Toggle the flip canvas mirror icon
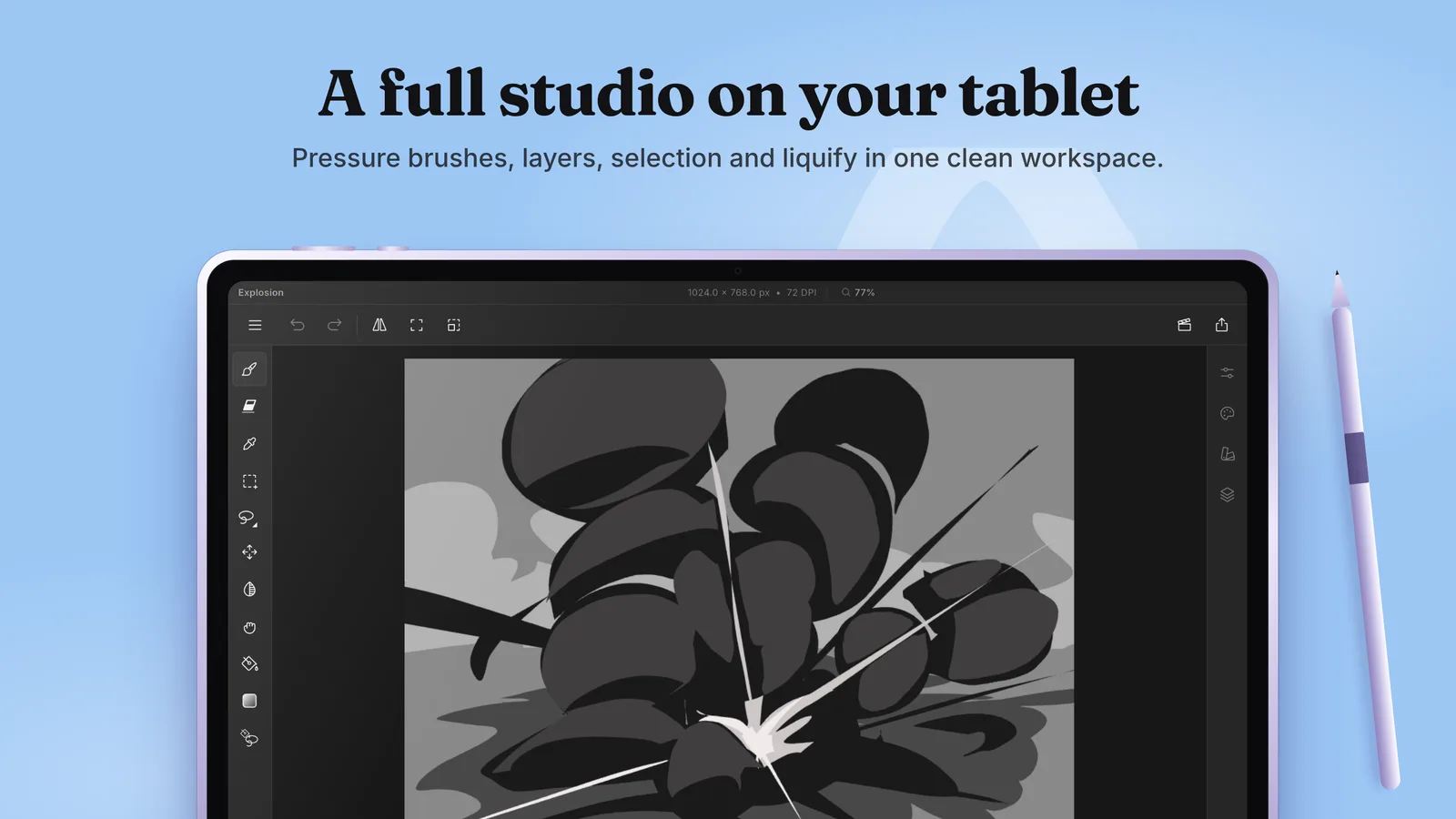This screenshot has height=819, width=1456. coord(379,325)
